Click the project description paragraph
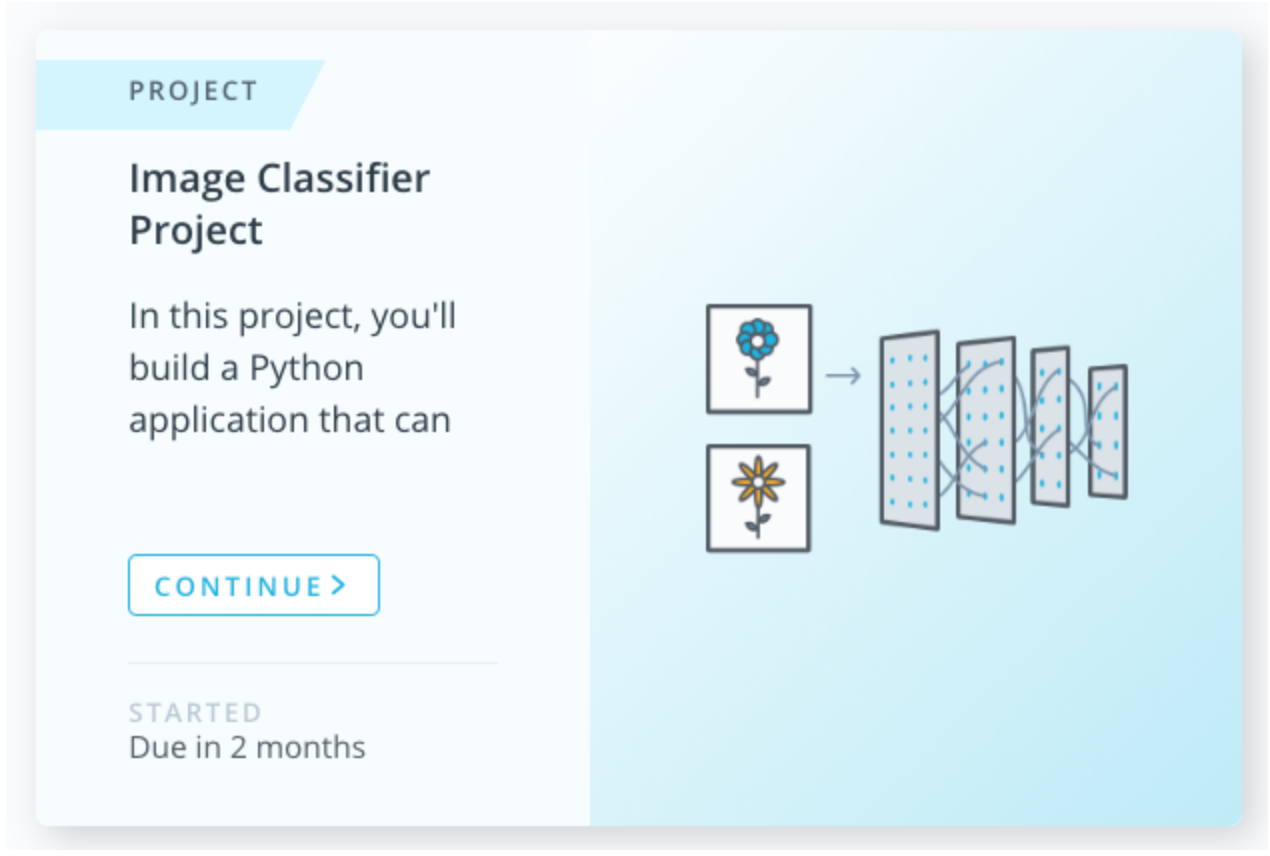 click(x=292, y=368)
